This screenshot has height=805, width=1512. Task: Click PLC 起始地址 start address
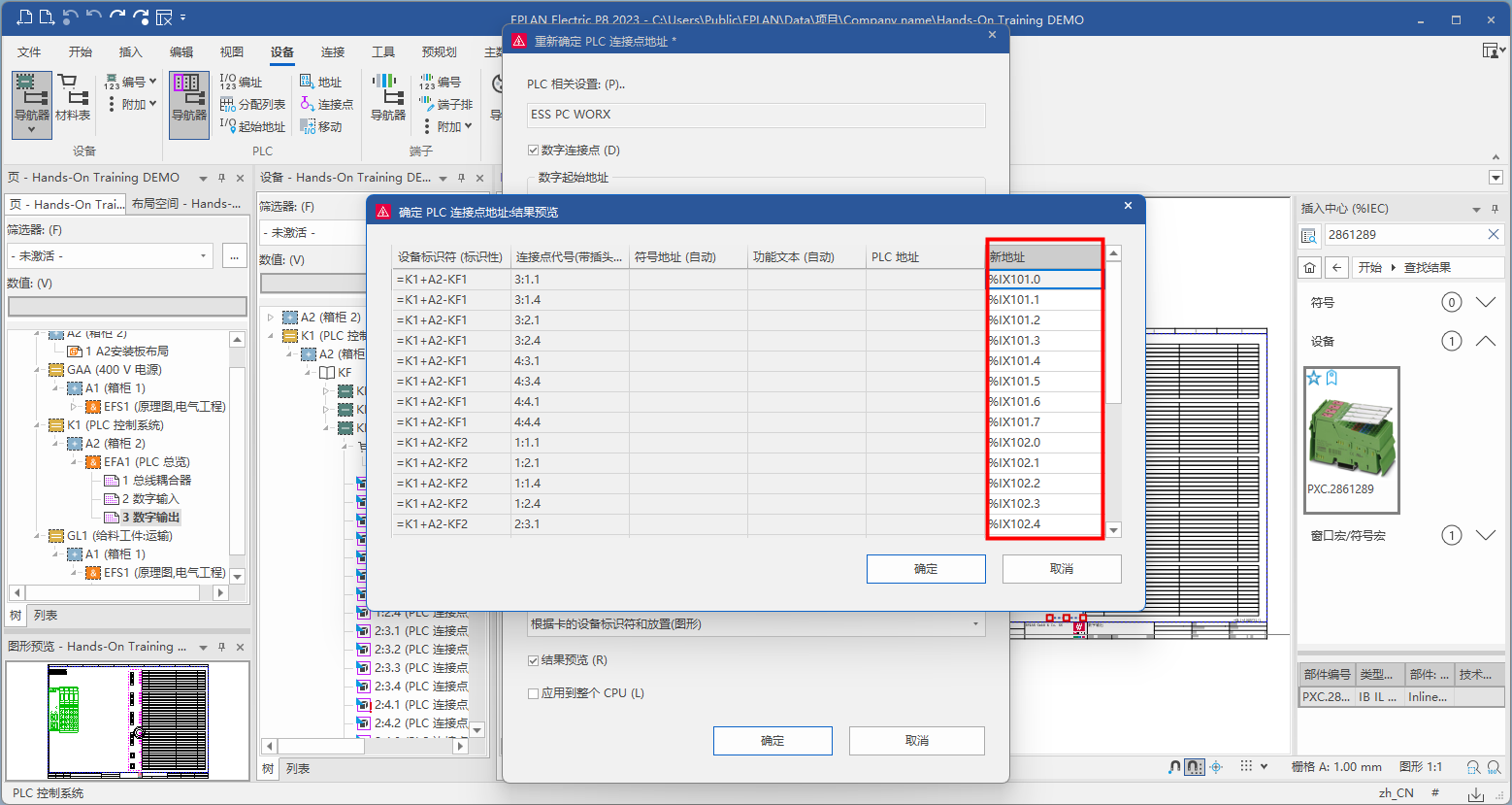click(252, 126)
